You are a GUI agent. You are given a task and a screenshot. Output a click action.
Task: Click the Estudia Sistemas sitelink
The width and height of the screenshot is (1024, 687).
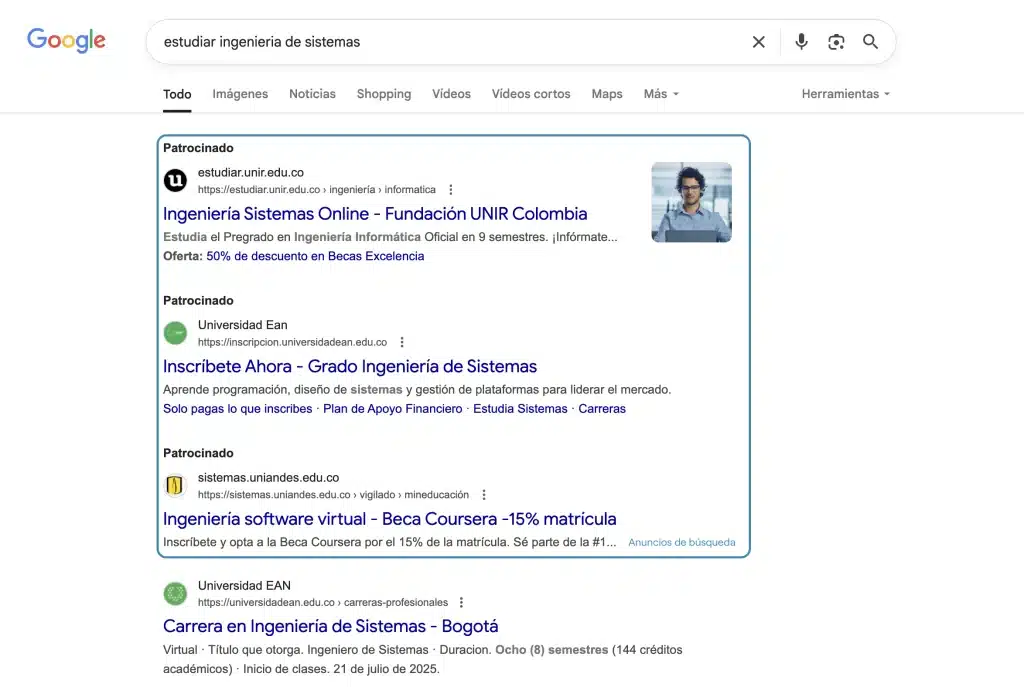coord(520,409)
